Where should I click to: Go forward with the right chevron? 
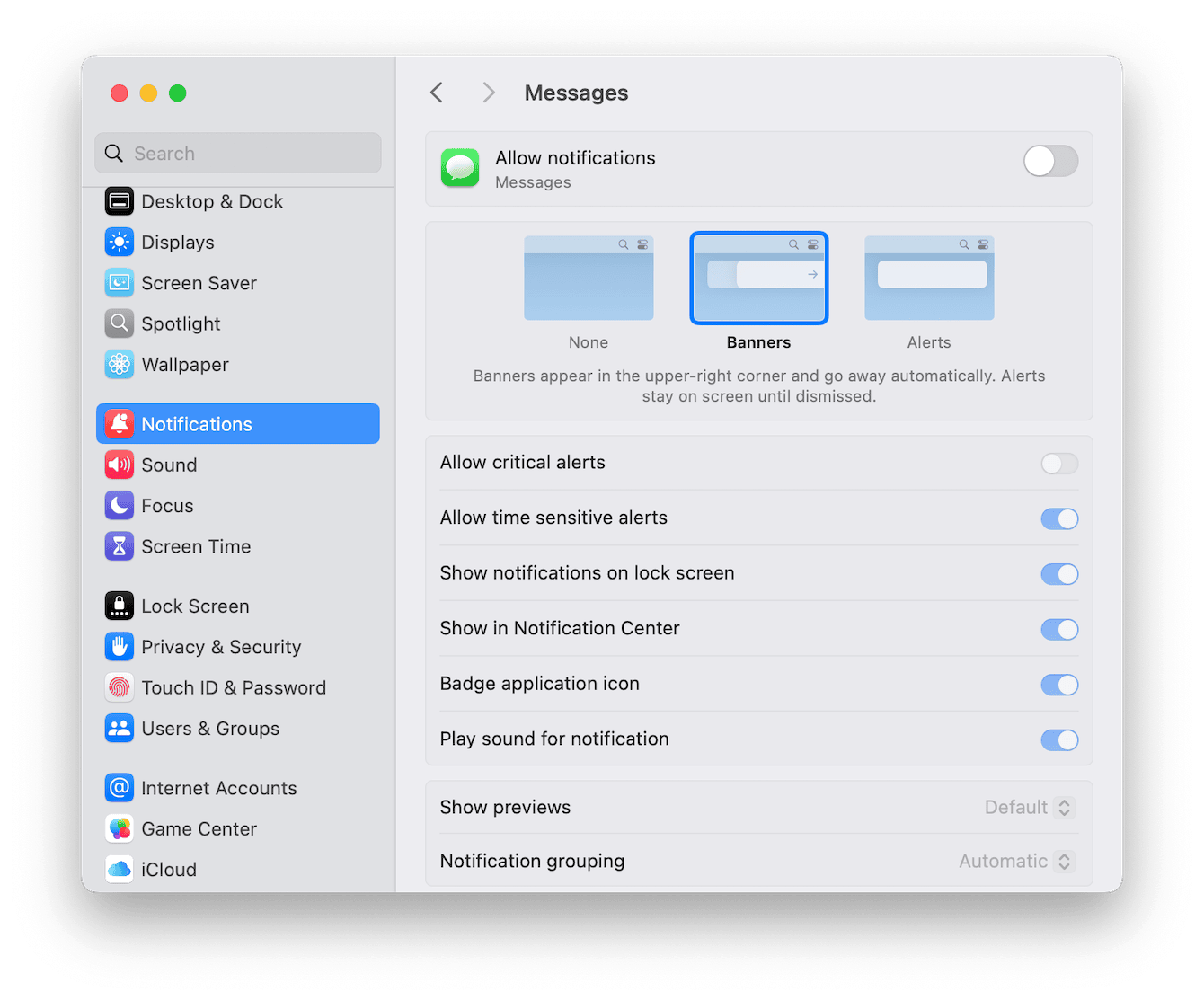coord(488,93)
